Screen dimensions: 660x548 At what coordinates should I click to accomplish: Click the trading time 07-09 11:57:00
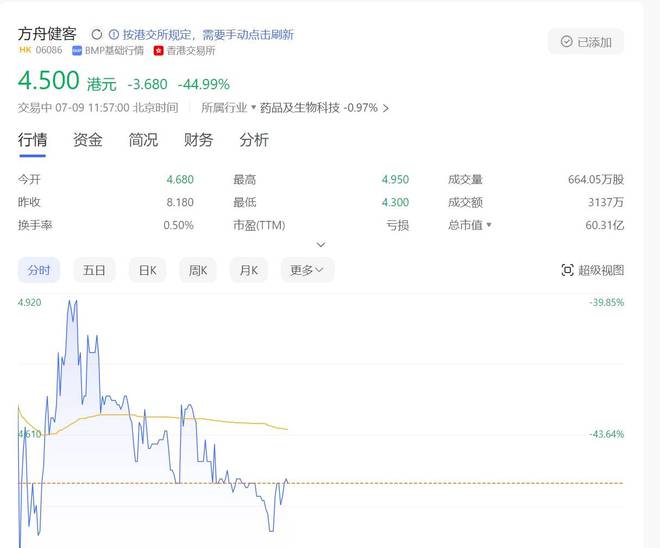pyautogui.click(x=92, y=108)
